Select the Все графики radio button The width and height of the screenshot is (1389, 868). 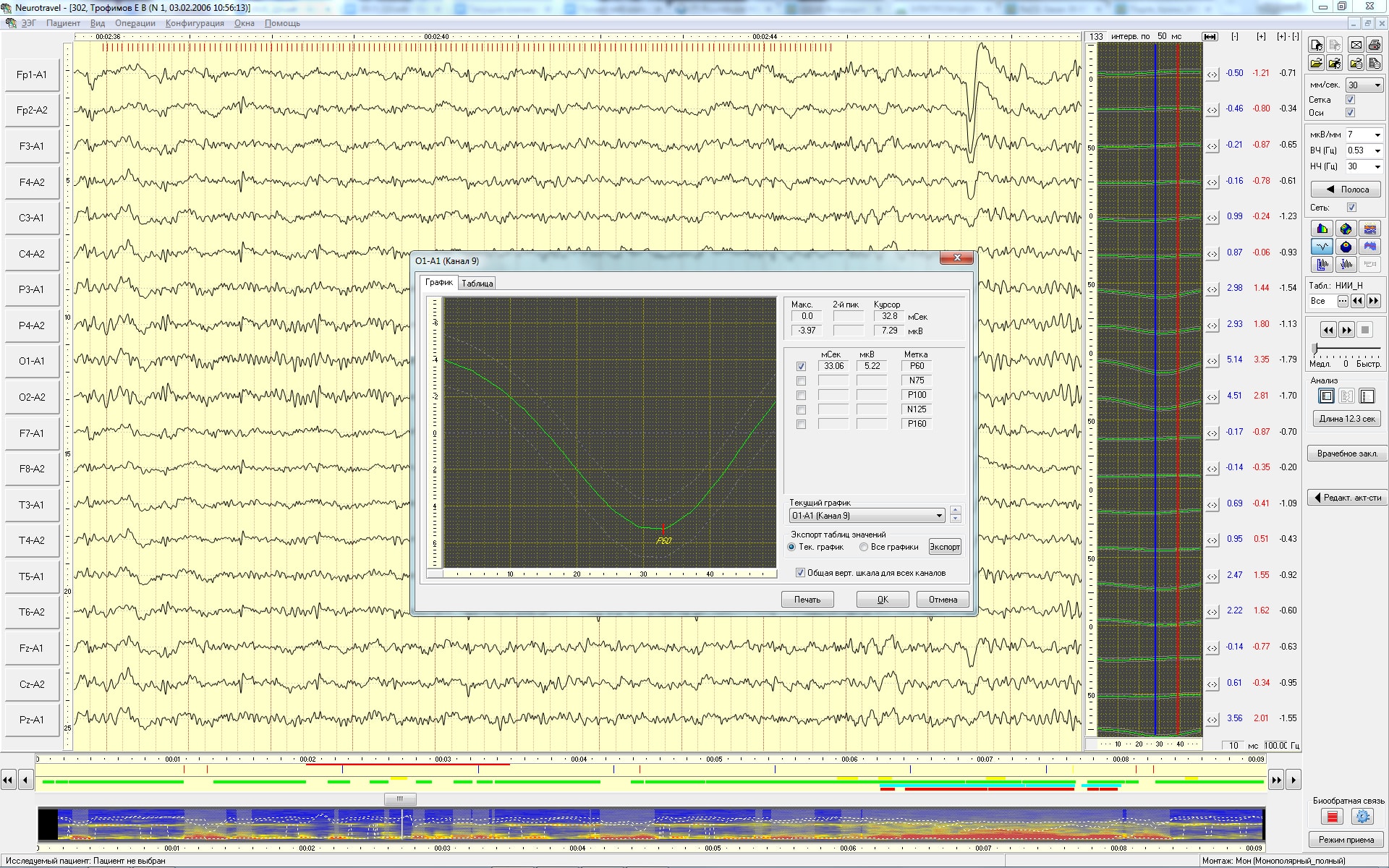click(864, 548)
